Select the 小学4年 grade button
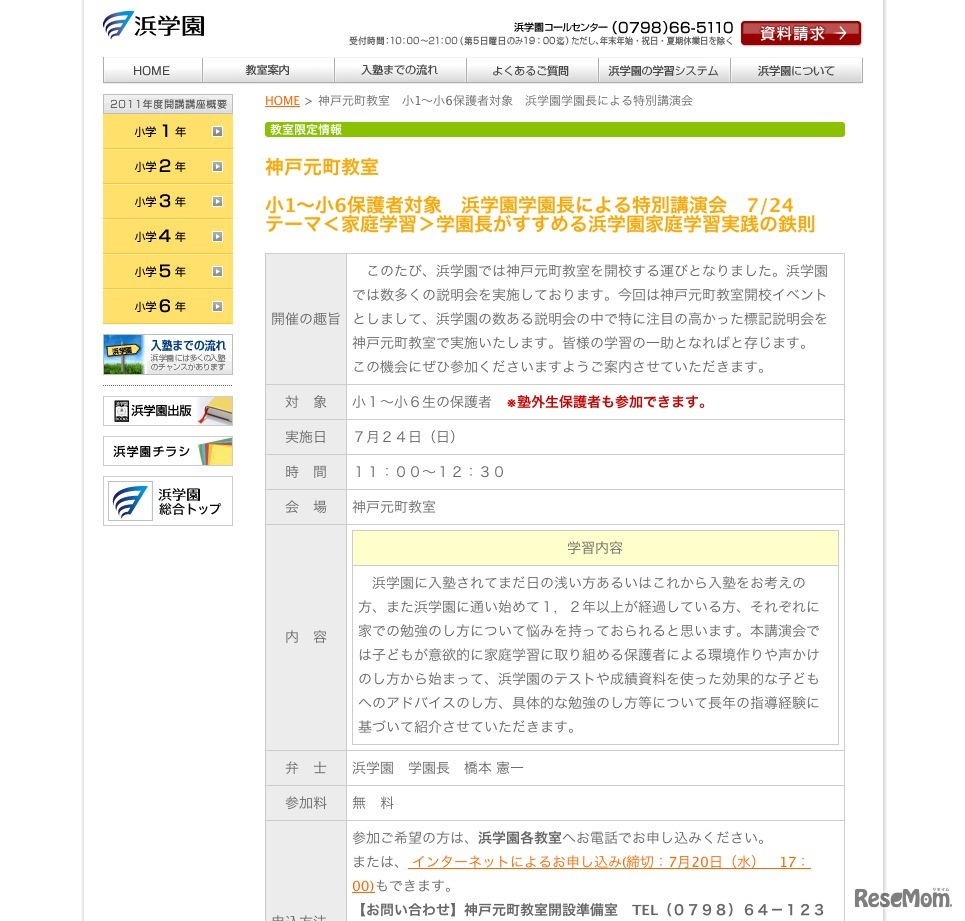This screenshot has width=965, height=921. (160, 236)
